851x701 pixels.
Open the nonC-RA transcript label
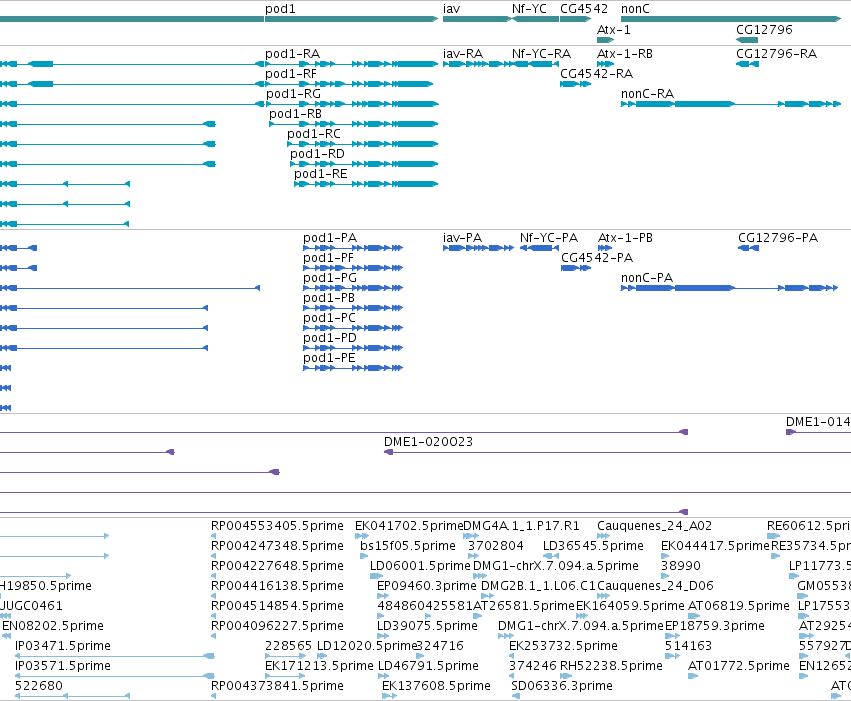pos(647,94)
